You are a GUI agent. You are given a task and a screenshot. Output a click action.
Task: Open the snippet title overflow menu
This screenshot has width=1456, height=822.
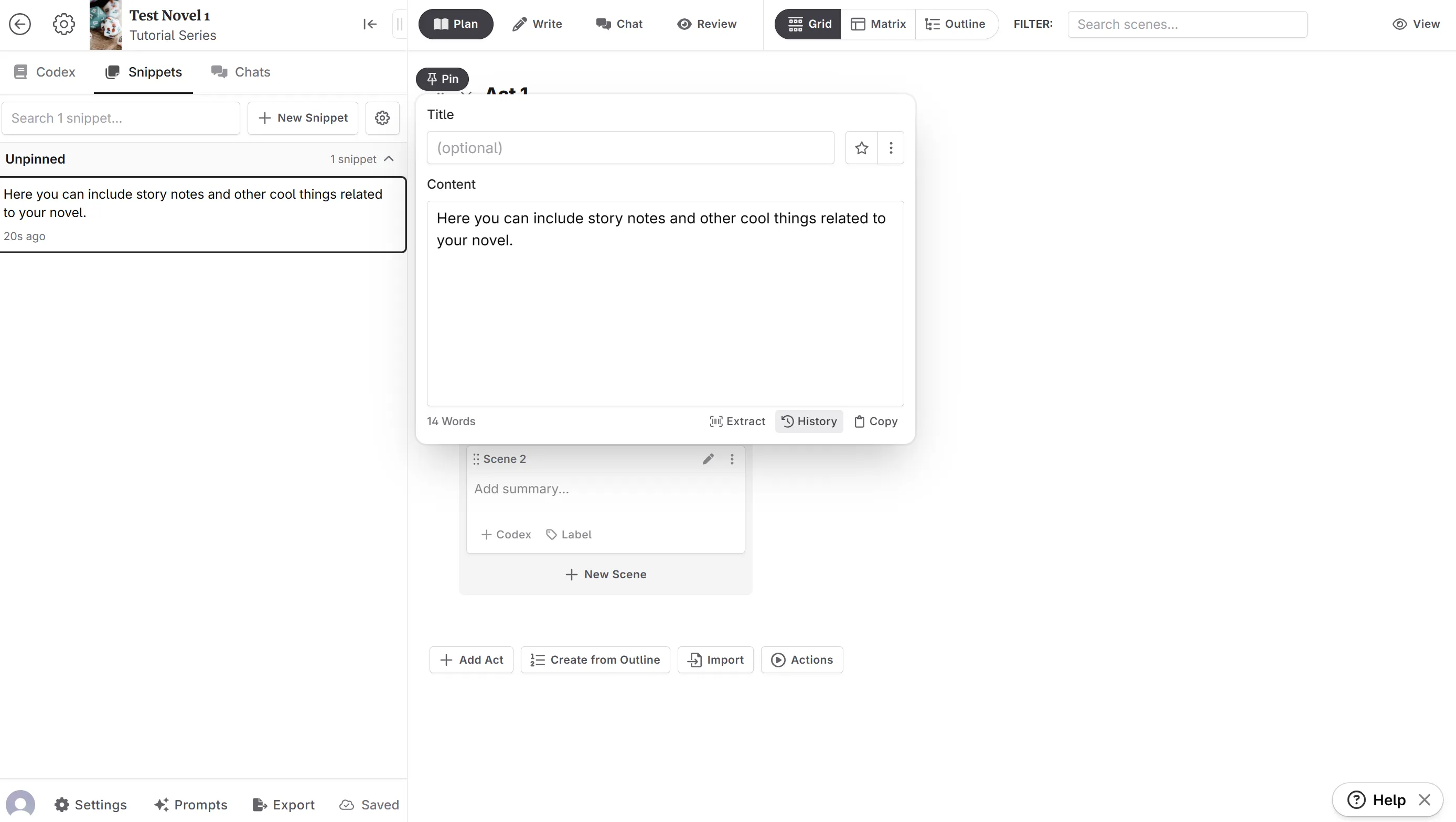pyautogui.click(x=891, y=148)
